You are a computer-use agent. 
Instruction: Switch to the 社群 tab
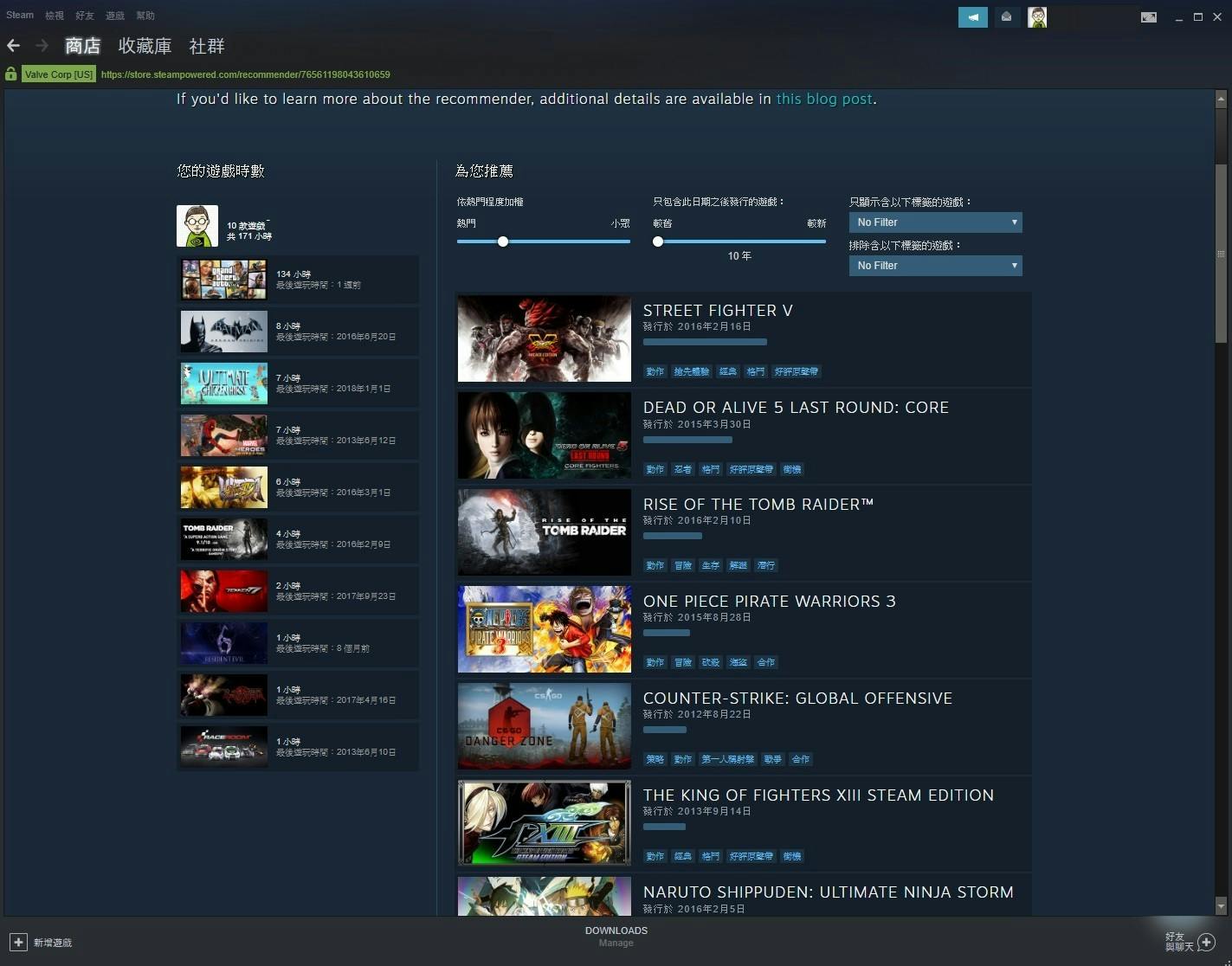(x=206, y=46)
